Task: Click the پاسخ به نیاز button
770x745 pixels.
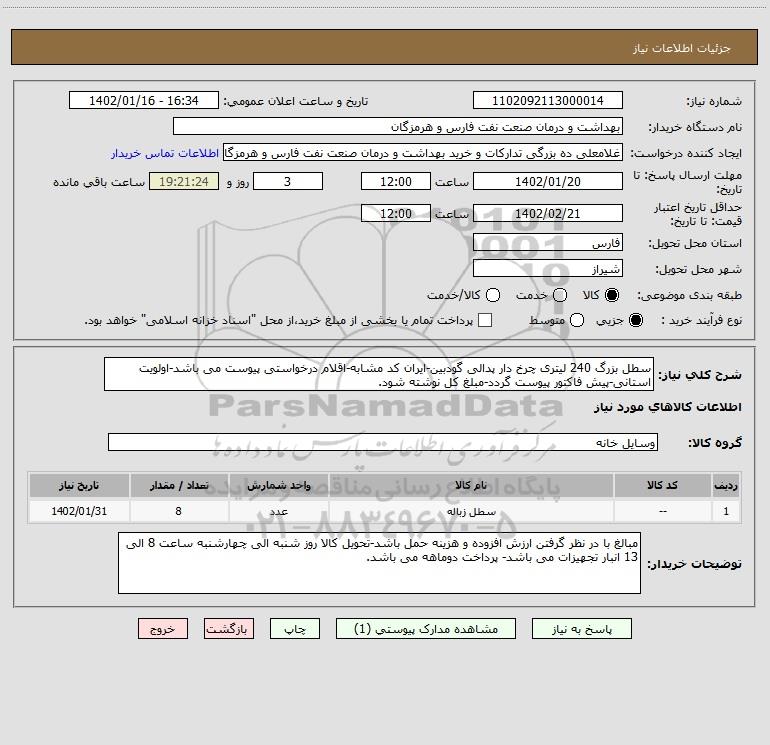Action: (582, 629)
